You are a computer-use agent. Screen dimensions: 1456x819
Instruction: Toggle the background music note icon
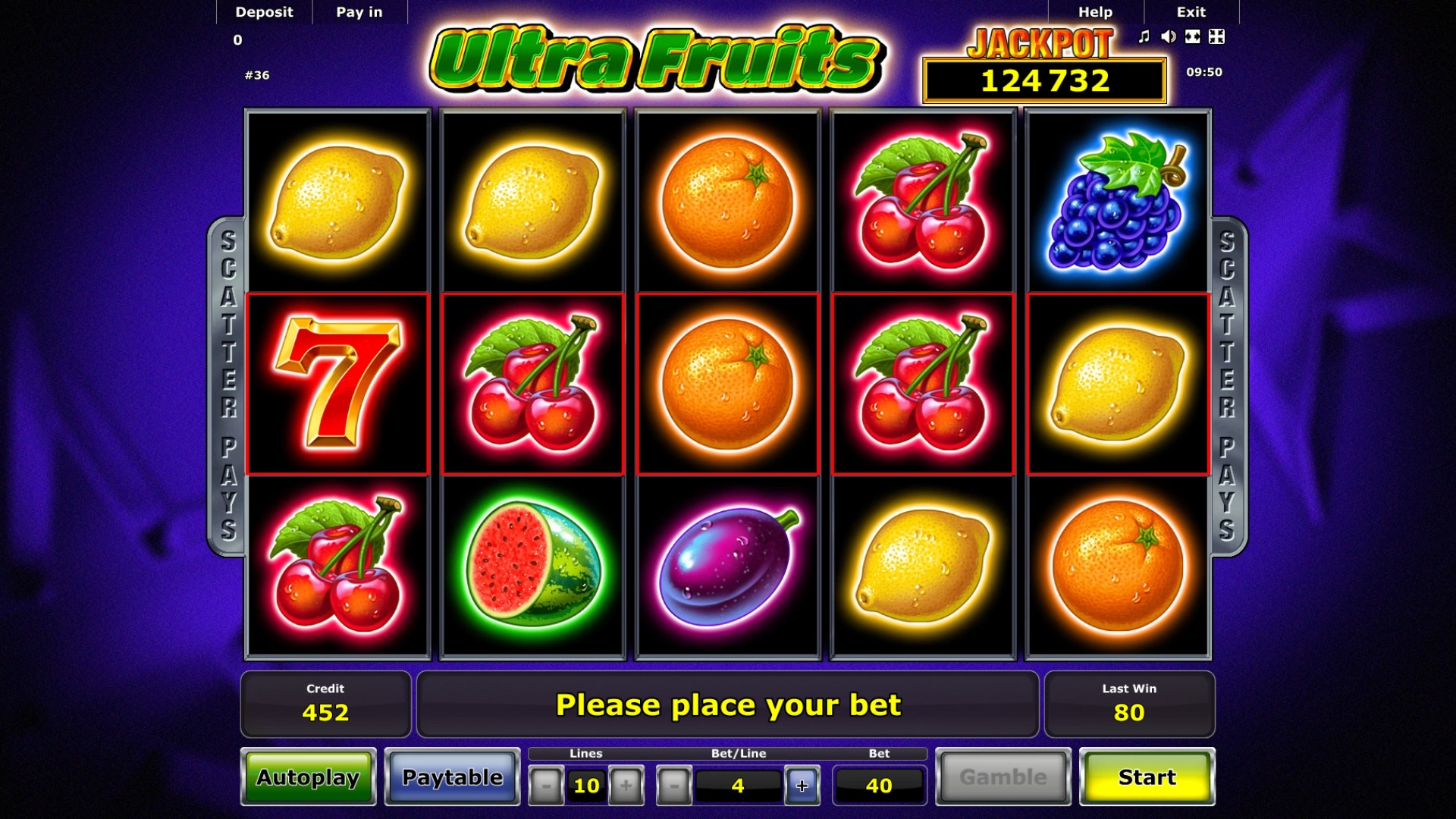(x=1144, y=36)
